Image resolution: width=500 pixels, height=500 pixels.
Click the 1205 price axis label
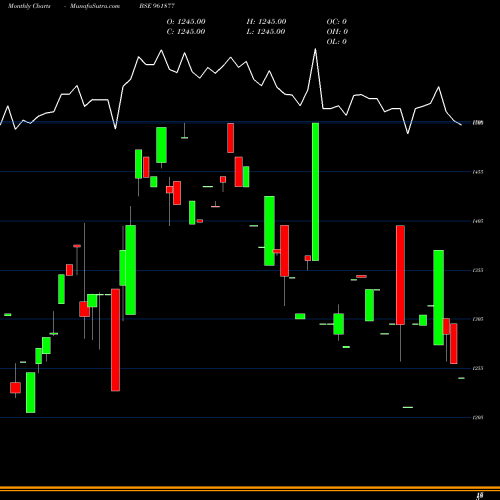point(478,417)
